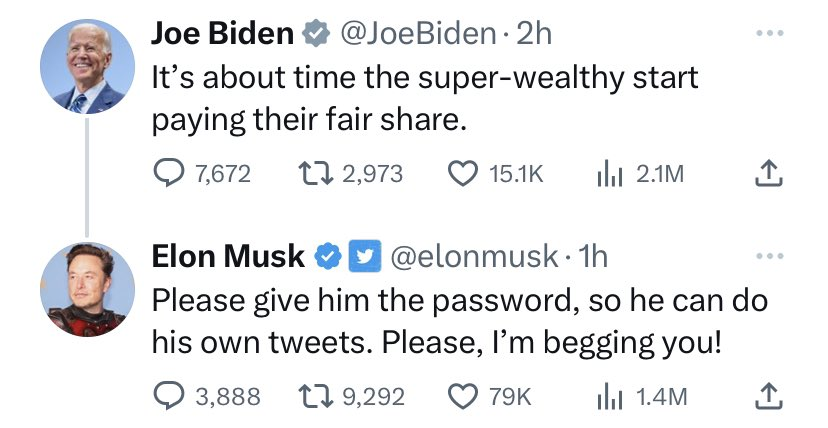Like the tweet with 15.1K likes
The height and width of the screenshot is (428, 828).
pyautogui.click(x=462, y=174)
